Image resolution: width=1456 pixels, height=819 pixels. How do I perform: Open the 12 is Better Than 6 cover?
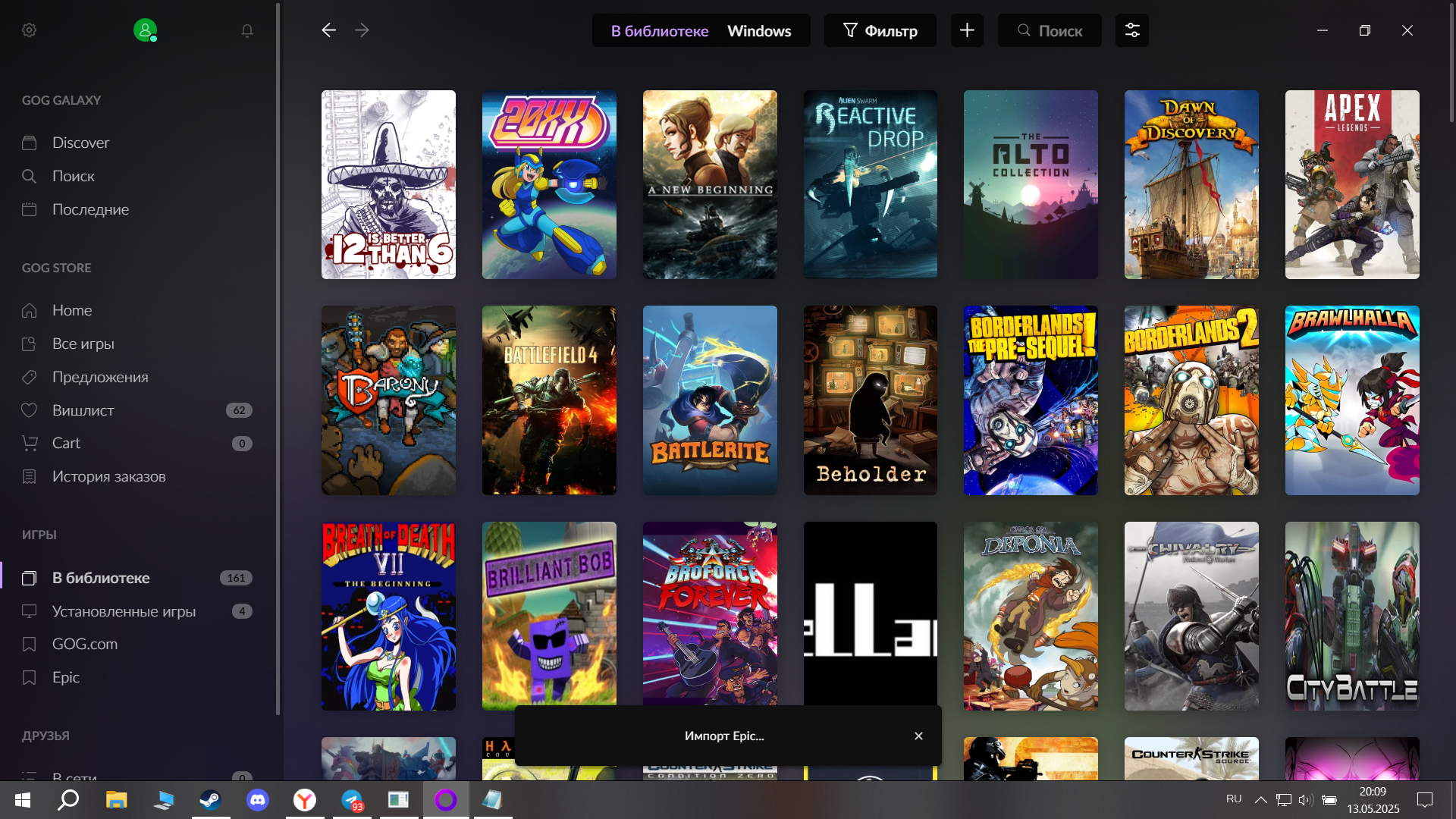388,184
